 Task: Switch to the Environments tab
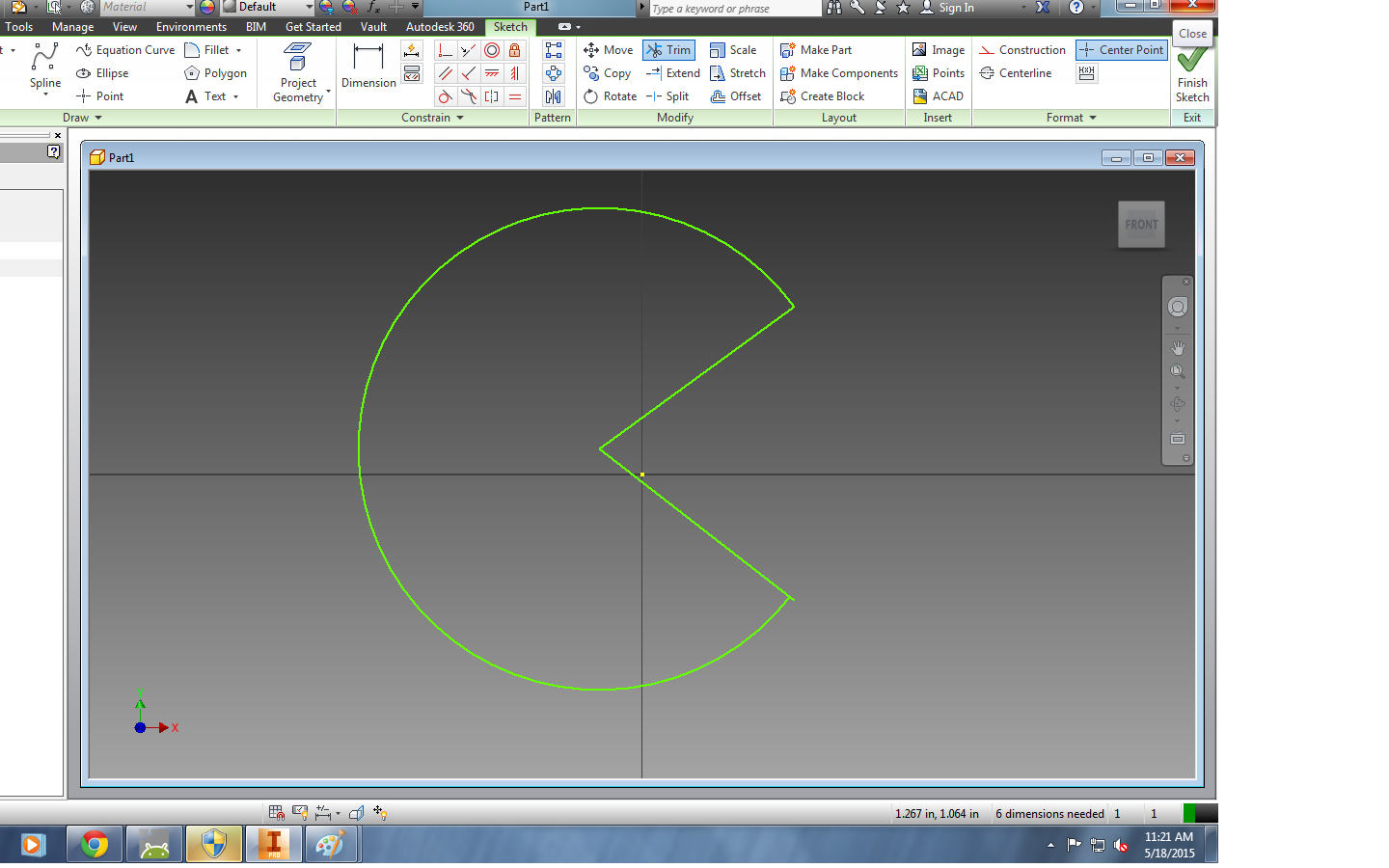click(191, 27)
